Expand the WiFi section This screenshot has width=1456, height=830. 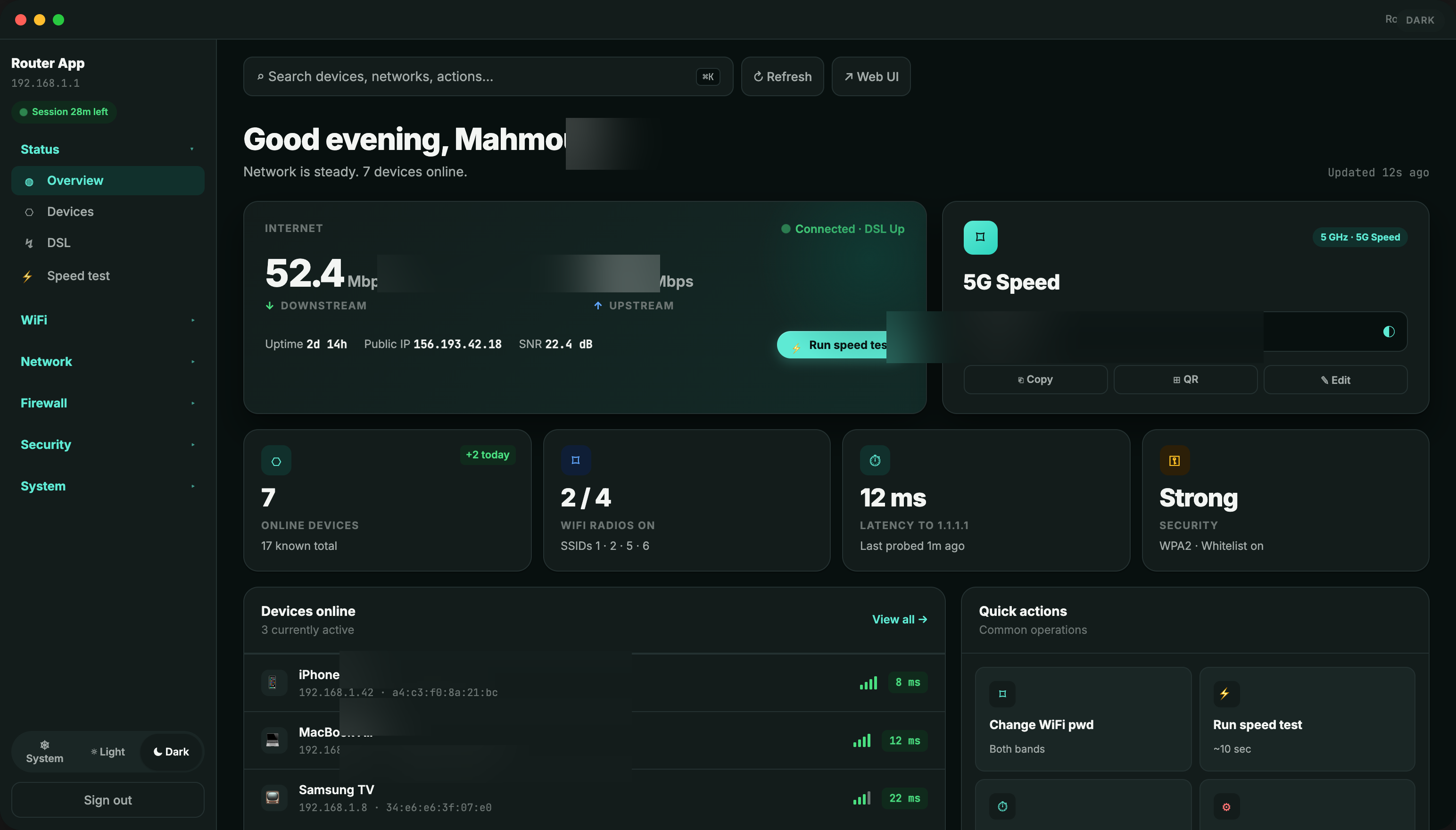coord(108,320)
